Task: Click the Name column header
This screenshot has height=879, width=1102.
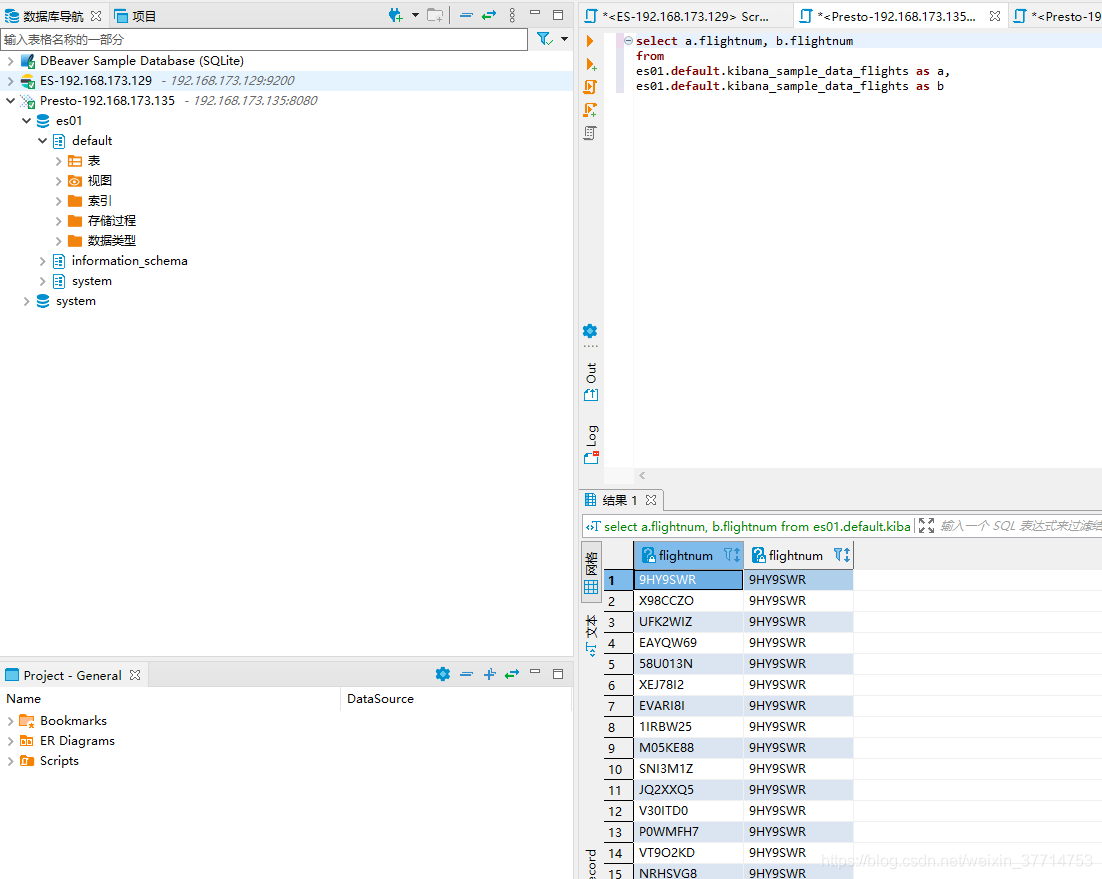Action: [x=170, y=698]
